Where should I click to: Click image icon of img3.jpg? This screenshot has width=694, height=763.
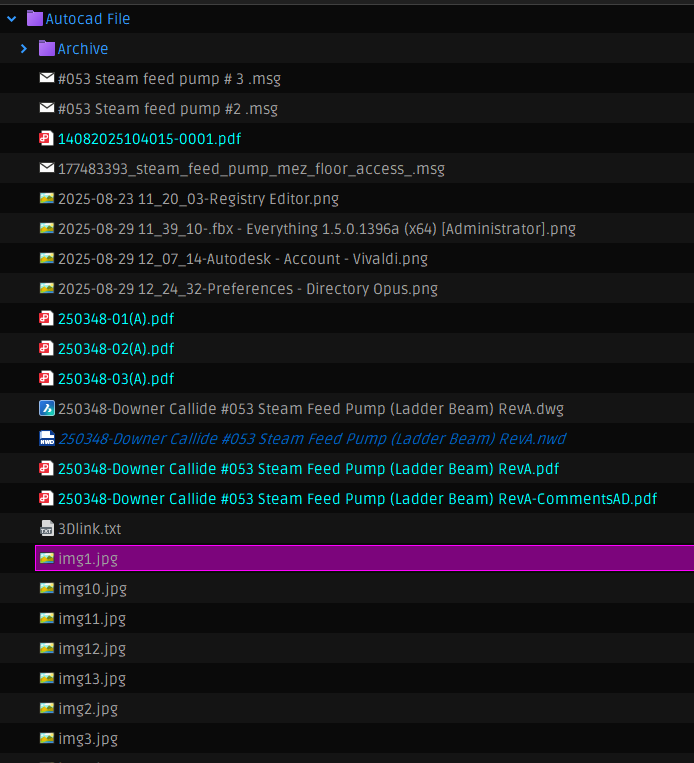click(x=47, y=738)
